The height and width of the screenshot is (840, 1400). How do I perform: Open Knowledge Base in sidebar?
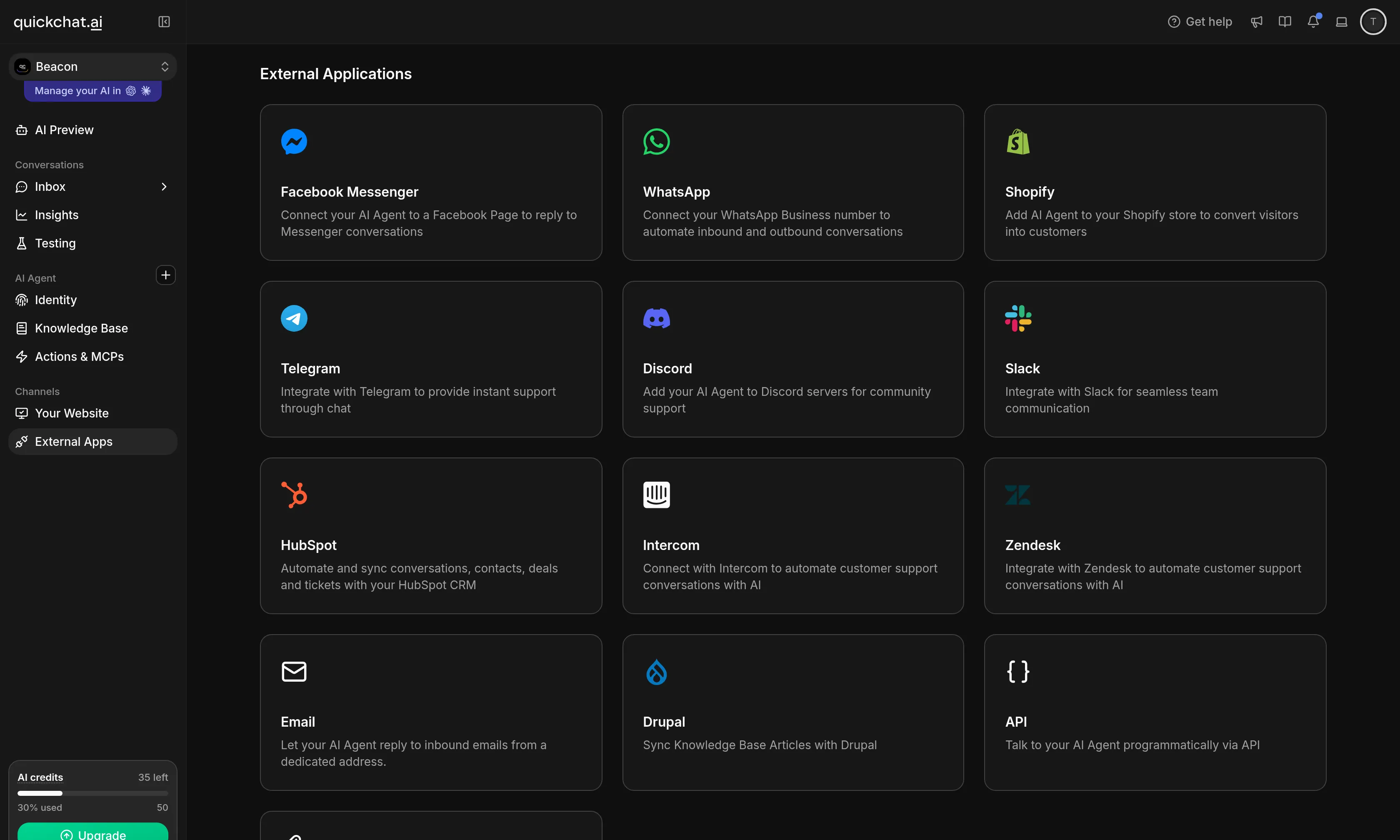point(93,328)
